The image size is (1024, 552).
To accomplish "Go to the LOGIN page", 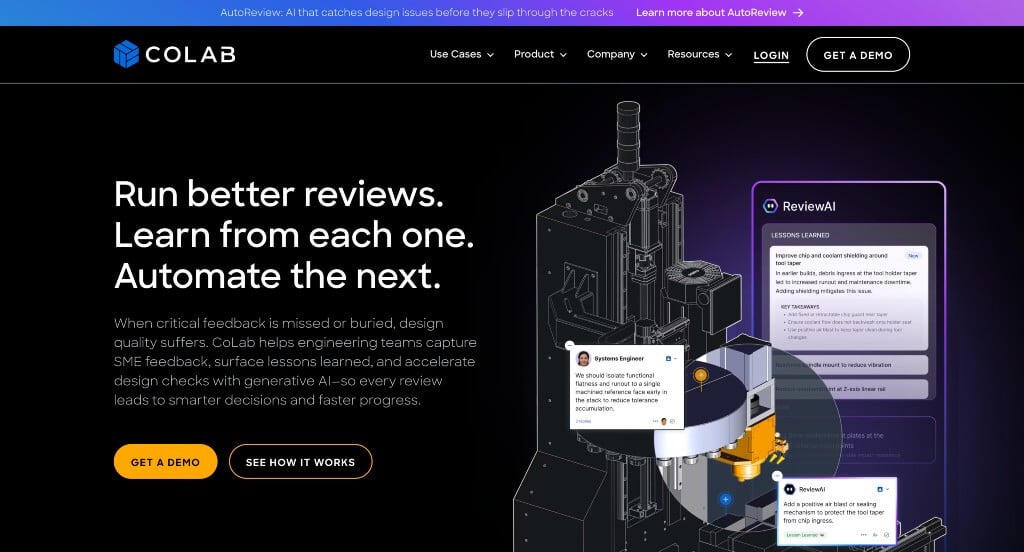I will (x=771, y=56).
